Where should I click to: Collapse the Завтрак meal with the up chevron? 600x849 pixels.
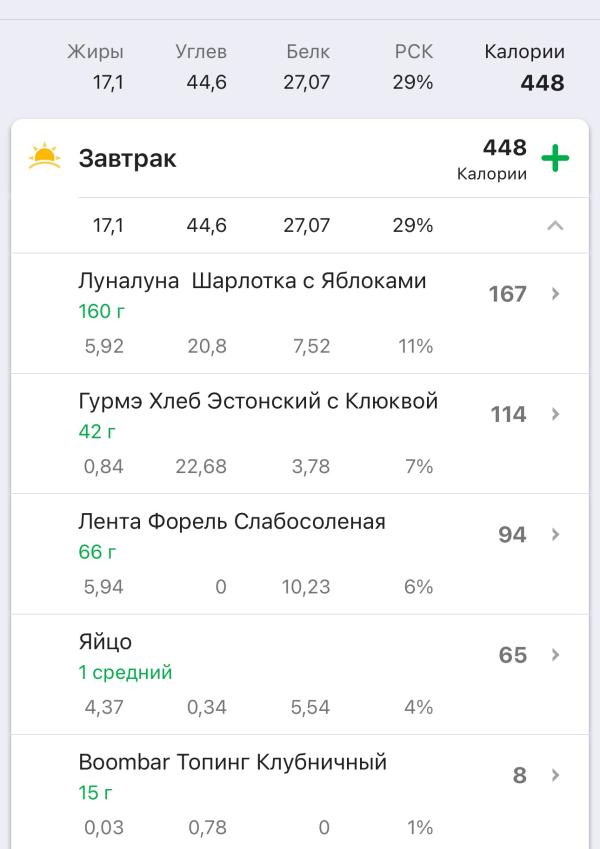[555, 225]
